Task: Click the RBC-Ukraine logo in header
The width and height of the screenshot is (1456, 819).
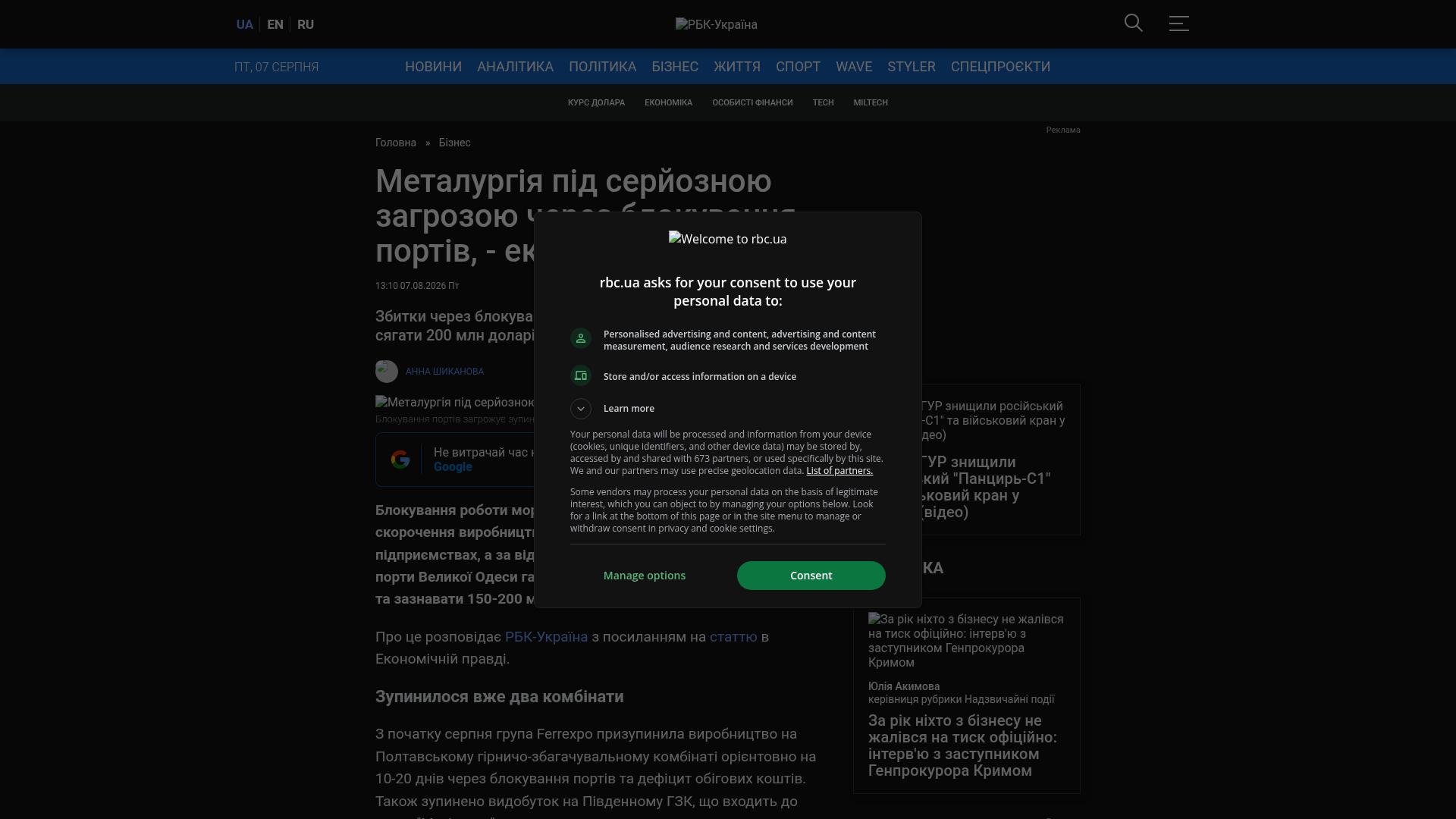Action: (717, 24)
